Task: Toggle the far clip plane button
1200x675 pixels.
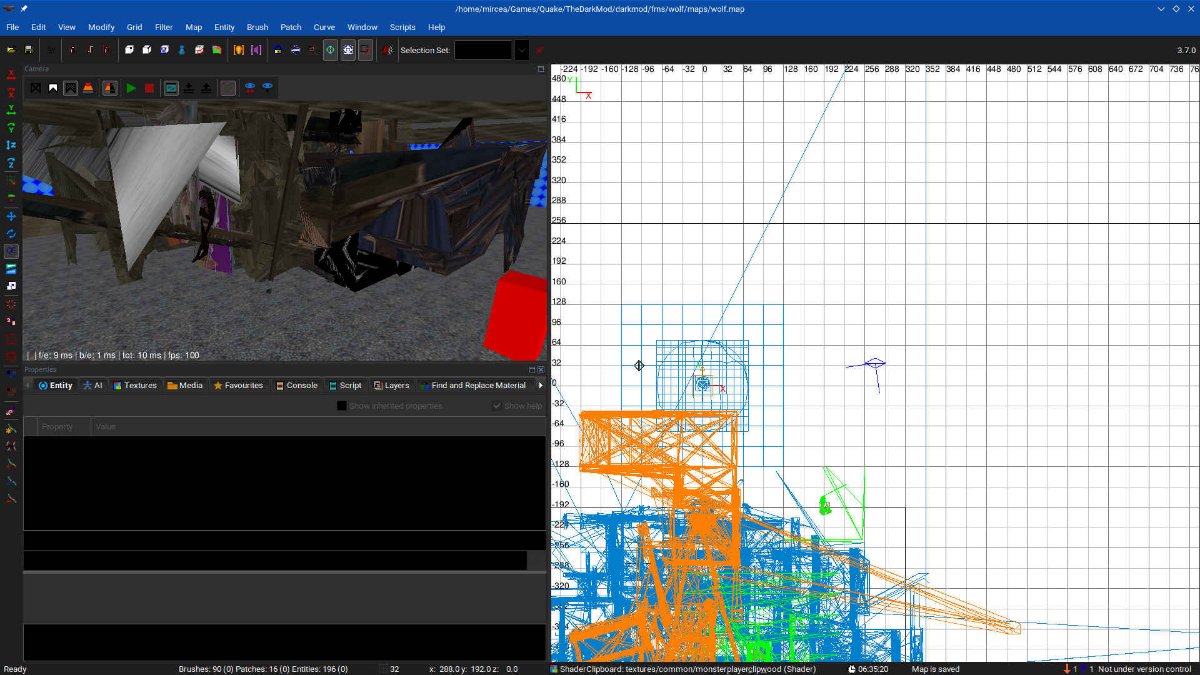Action: click(x=171, y=88)
